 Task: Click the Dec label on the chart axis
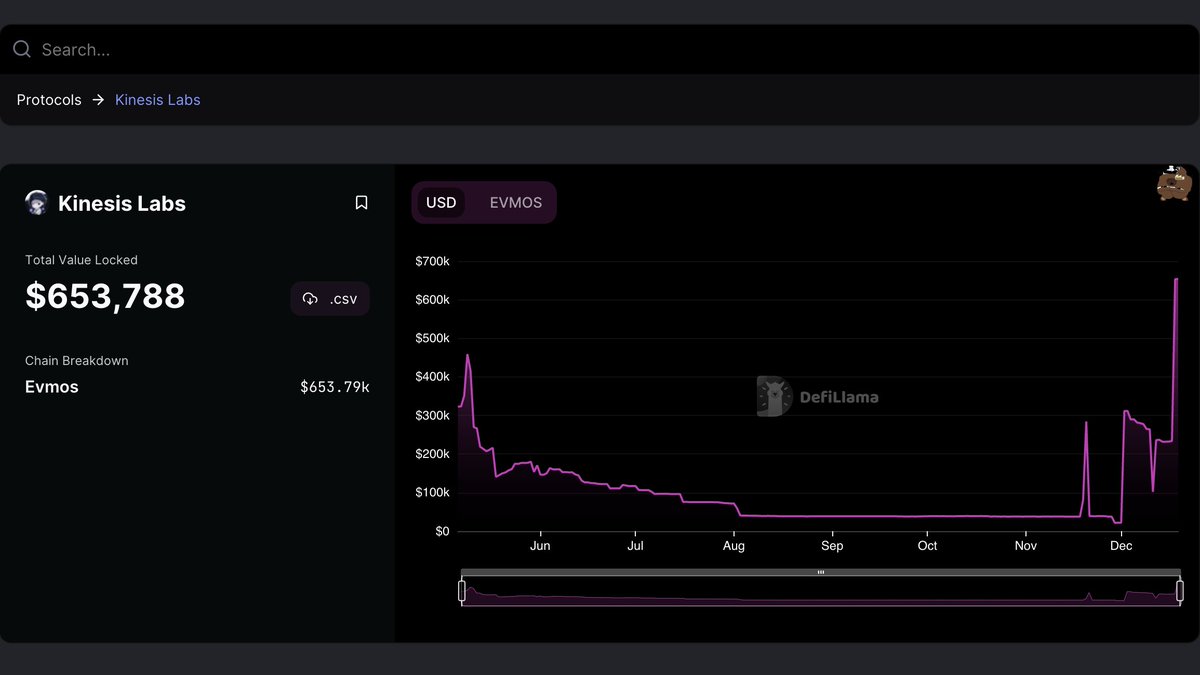1120,545
